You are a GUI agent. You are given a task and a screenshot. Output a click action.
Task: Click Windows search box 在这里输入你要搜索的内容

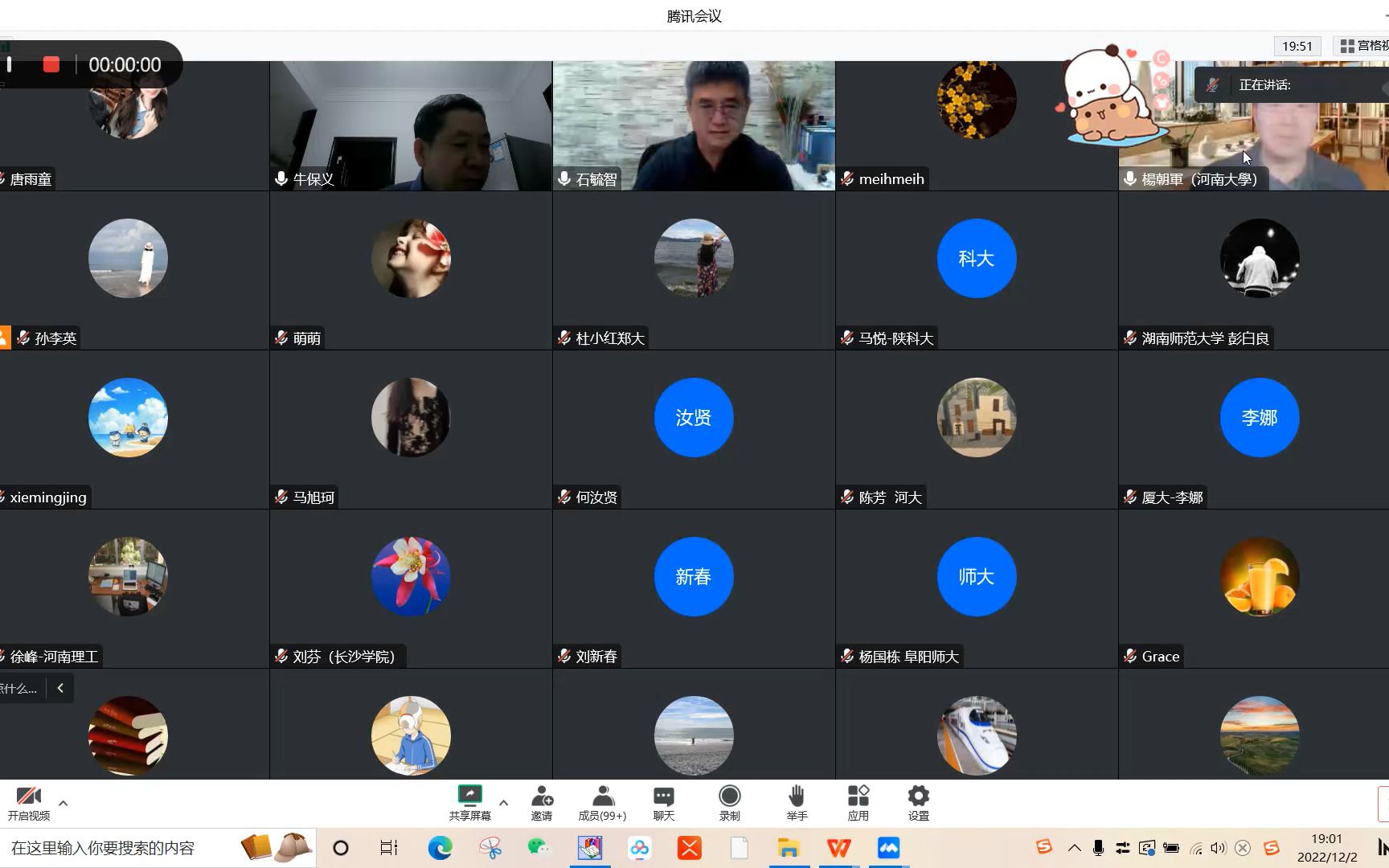pos(158,848)
